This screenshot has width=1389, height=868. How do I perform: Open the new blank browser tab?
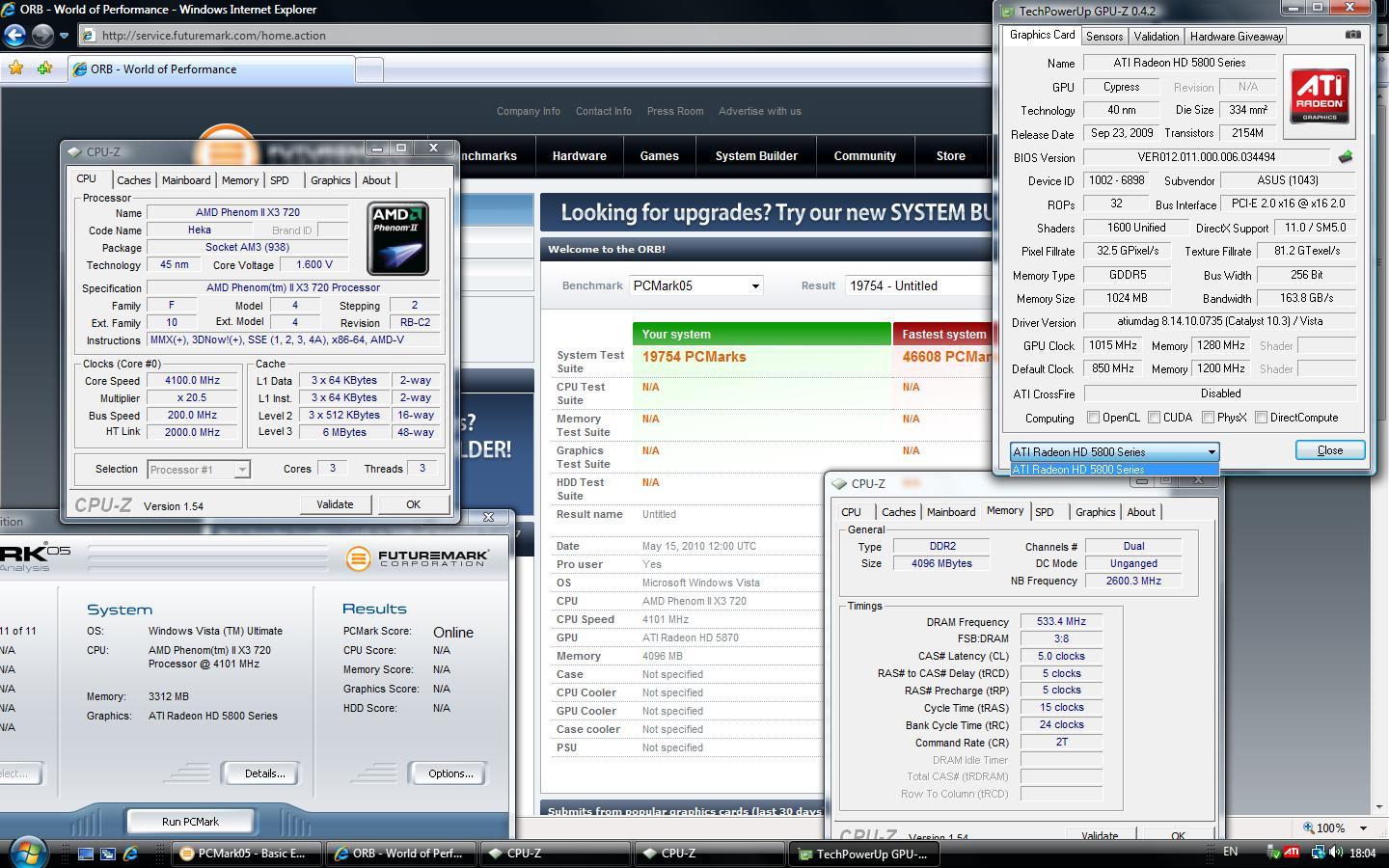click(x=369, y=69)
